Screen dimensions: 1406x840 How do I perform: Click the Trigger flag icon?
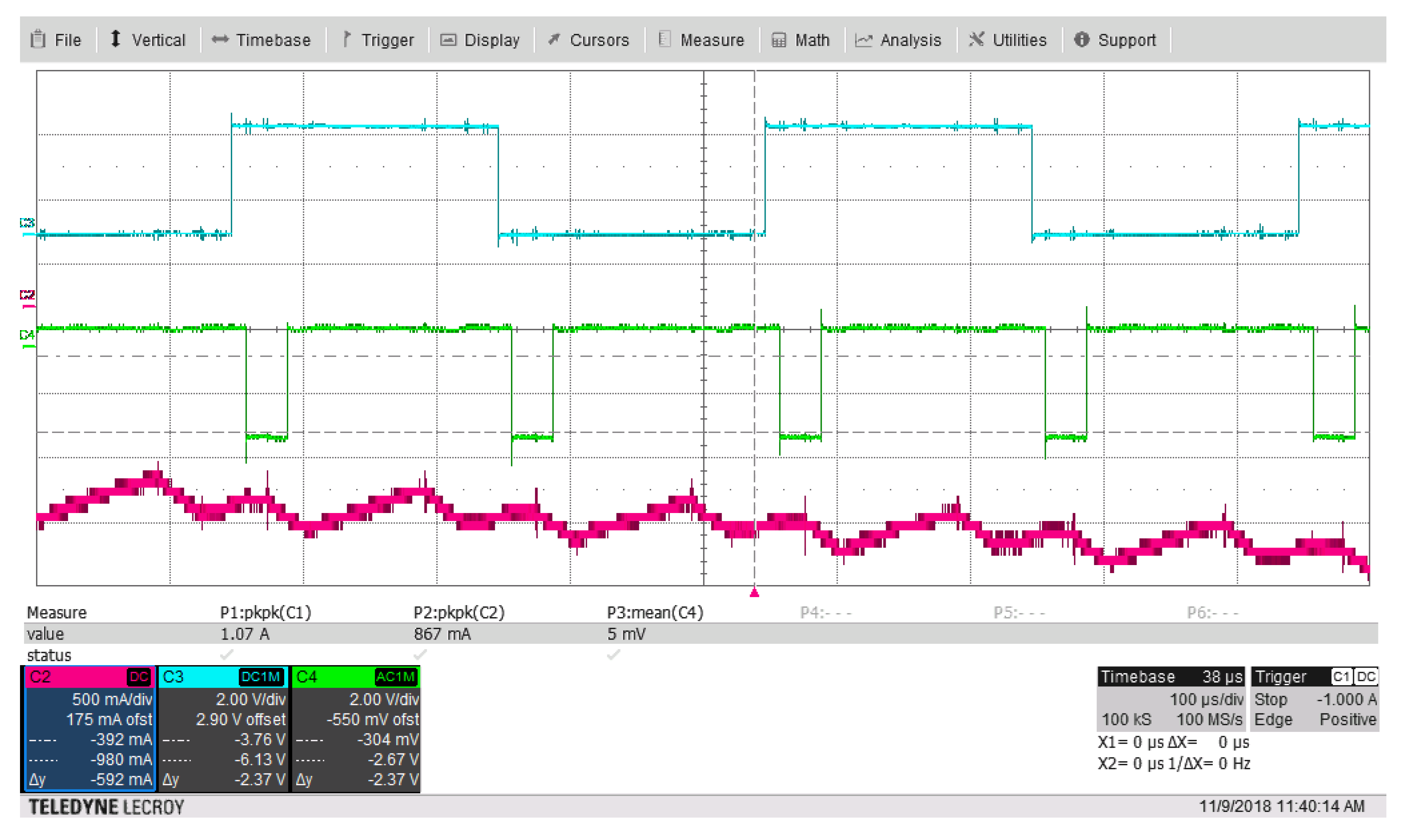click(x=347, y=39)
